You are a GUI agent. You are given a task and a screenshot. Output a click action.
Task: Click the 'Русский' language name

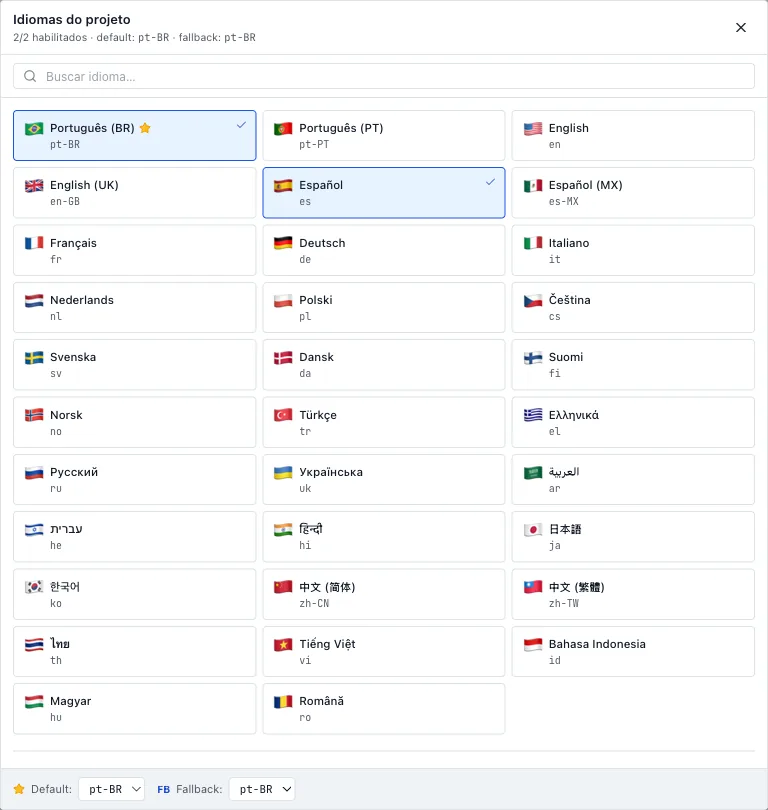74,472
